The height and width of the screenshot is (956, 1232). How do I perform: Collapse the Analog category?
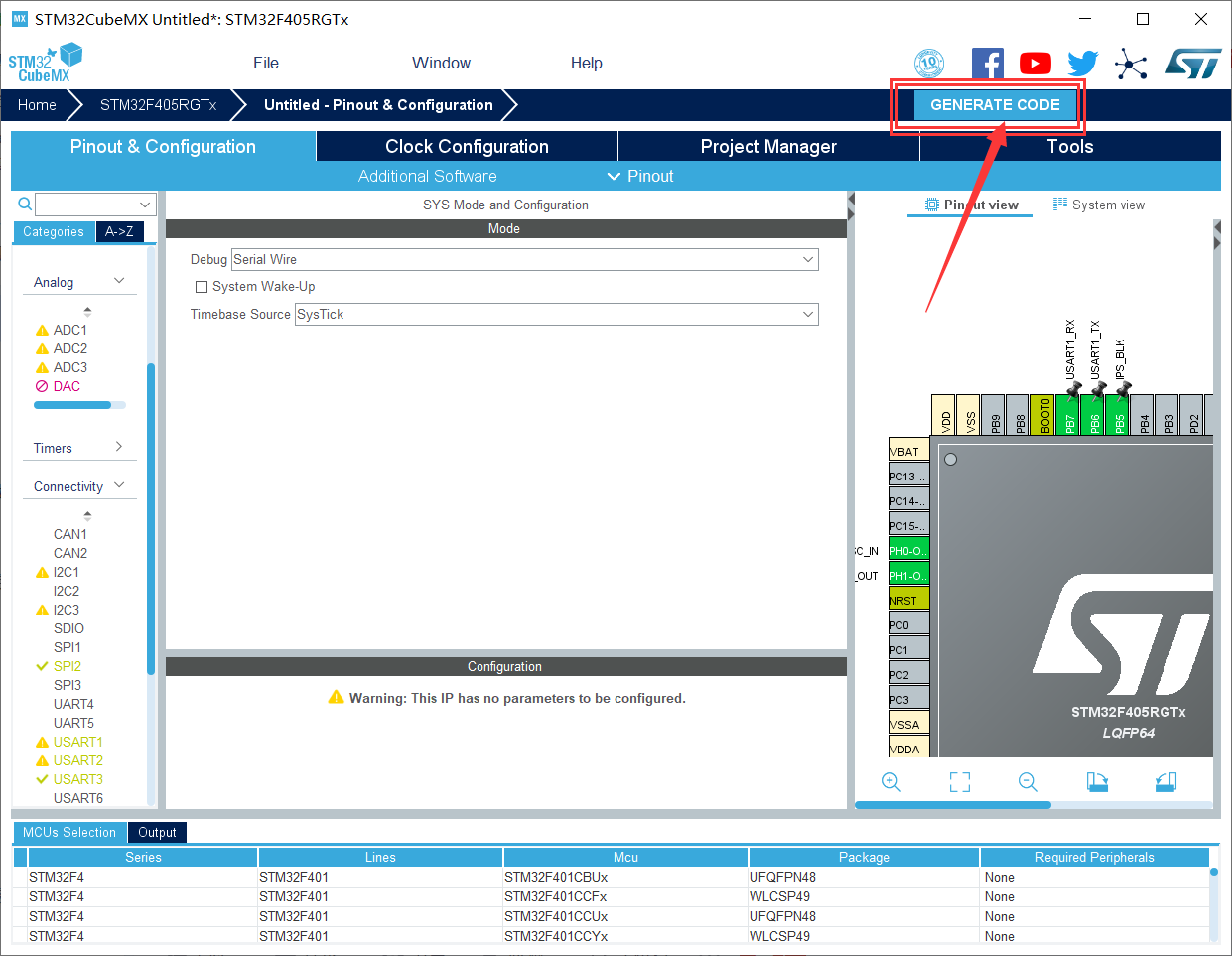pos(119,281)
